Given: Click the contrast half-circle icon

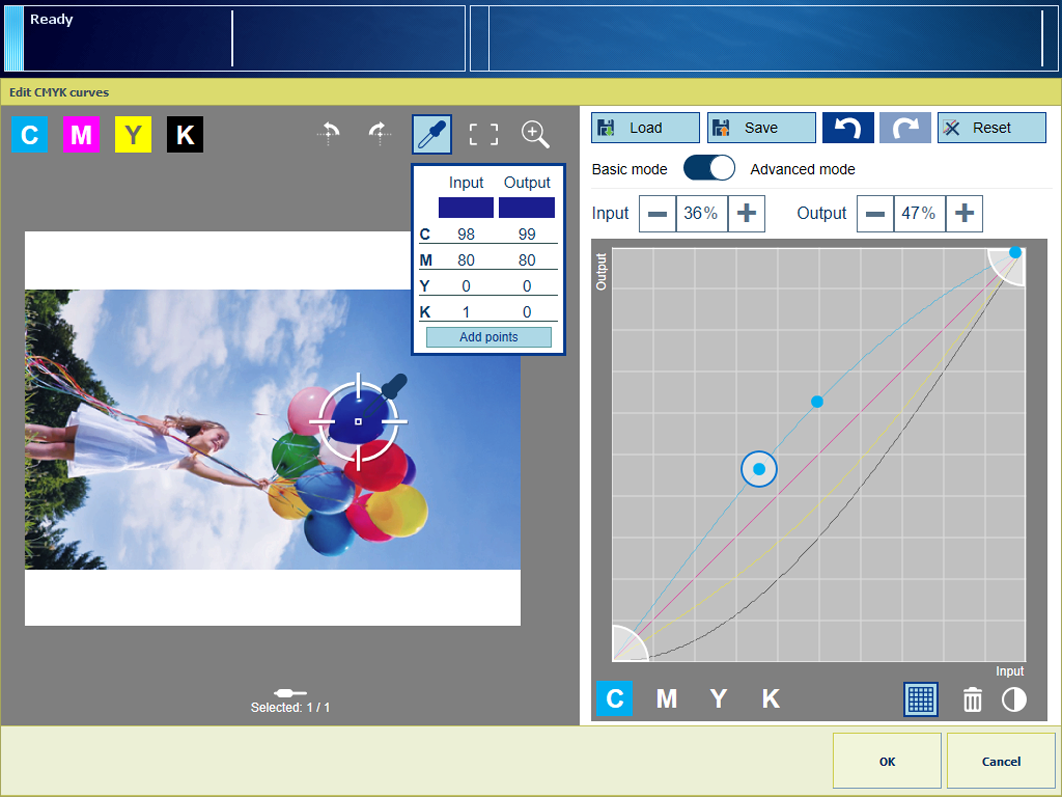Looking at the screenshot, I should 1014,699.
